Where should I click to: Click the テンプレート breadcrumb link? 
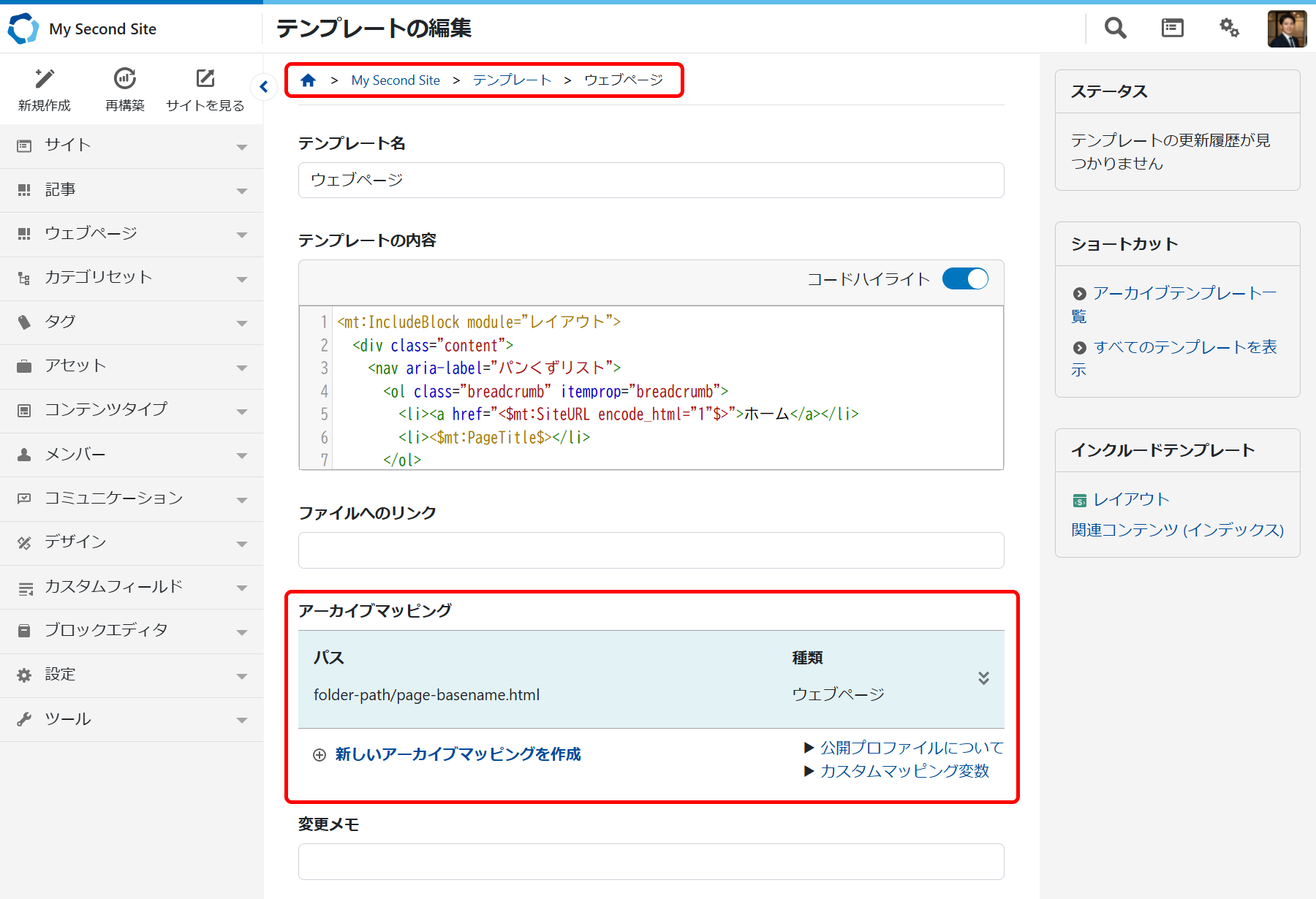coord(512,80)
